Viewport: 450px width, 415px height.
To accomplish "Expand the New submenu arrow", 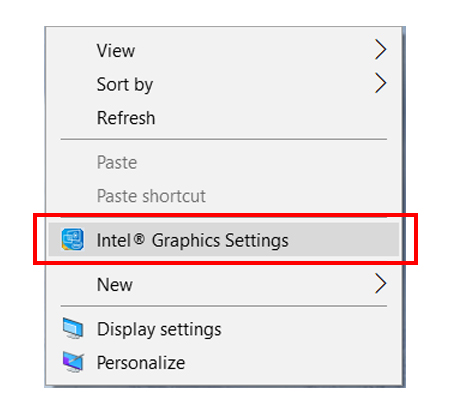I will [x=380, y=283].
